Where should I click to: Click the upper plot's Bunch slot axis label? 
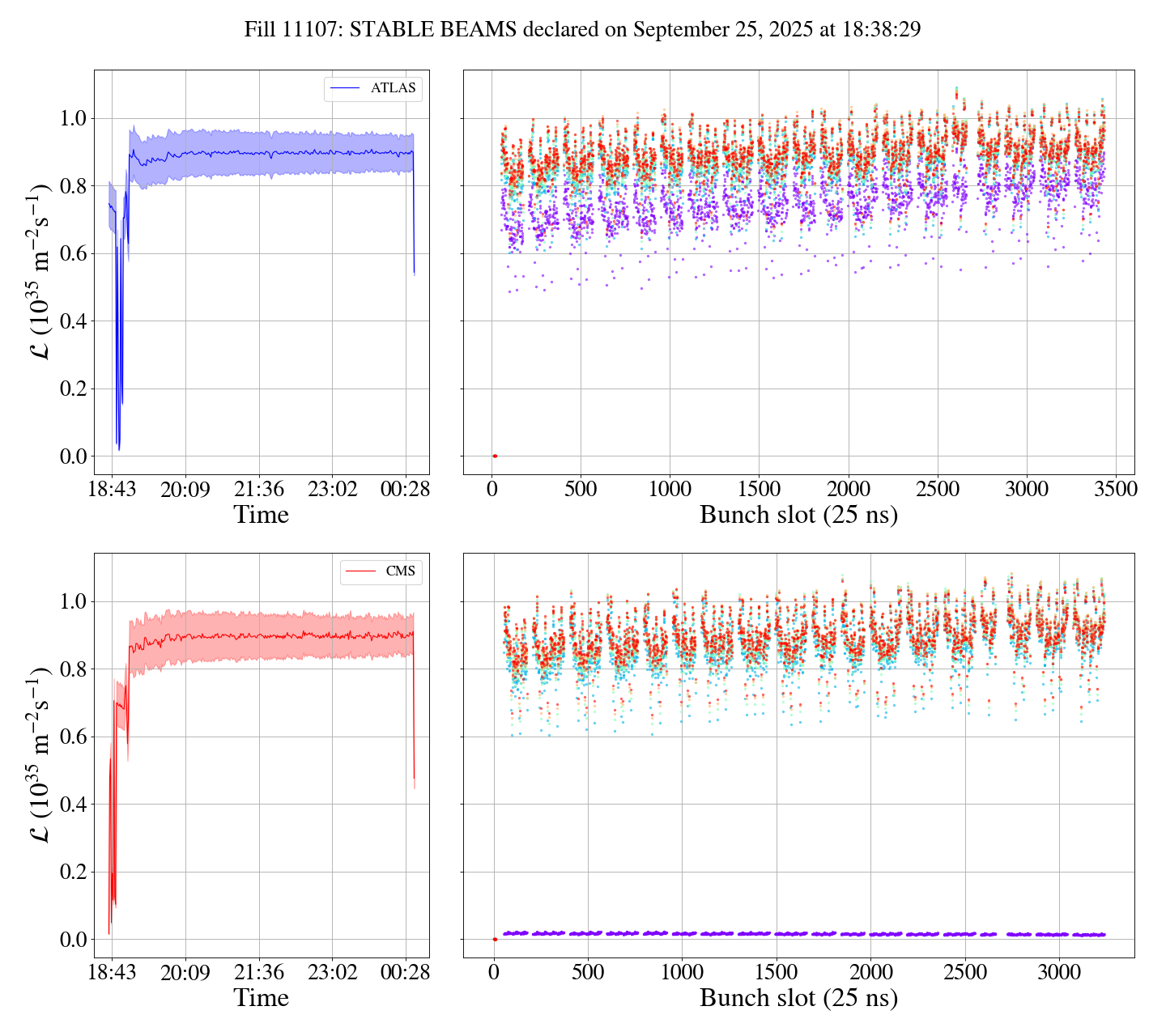point(798,515)
